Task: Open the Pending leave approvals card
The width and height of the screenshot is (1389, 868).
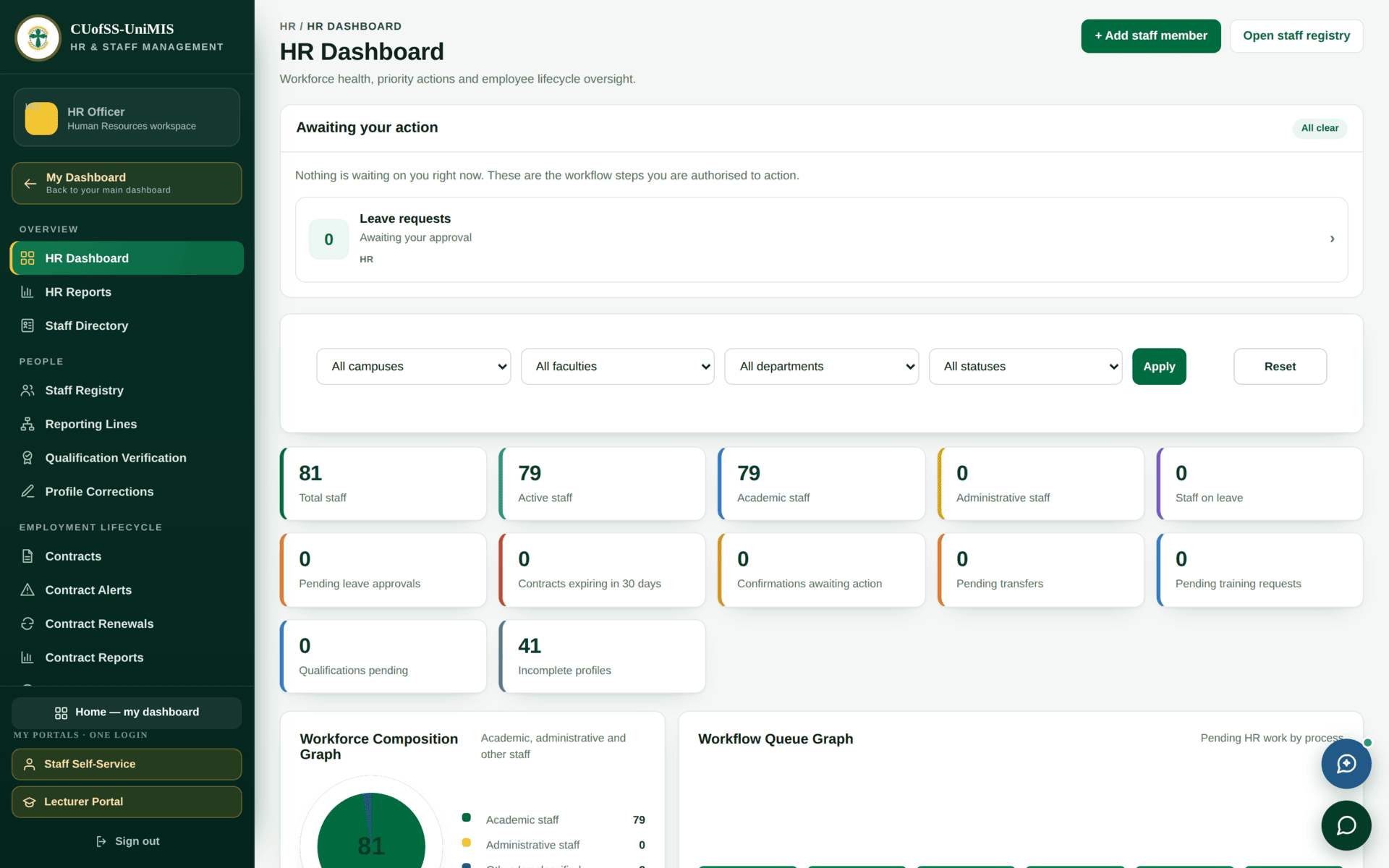Action: click(383, 570)
